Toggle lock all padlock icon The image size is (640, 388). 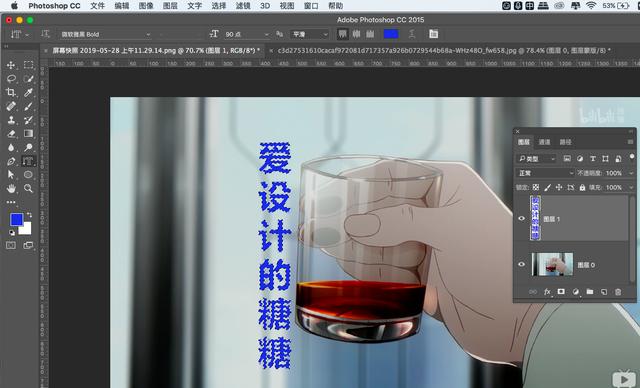582,187
